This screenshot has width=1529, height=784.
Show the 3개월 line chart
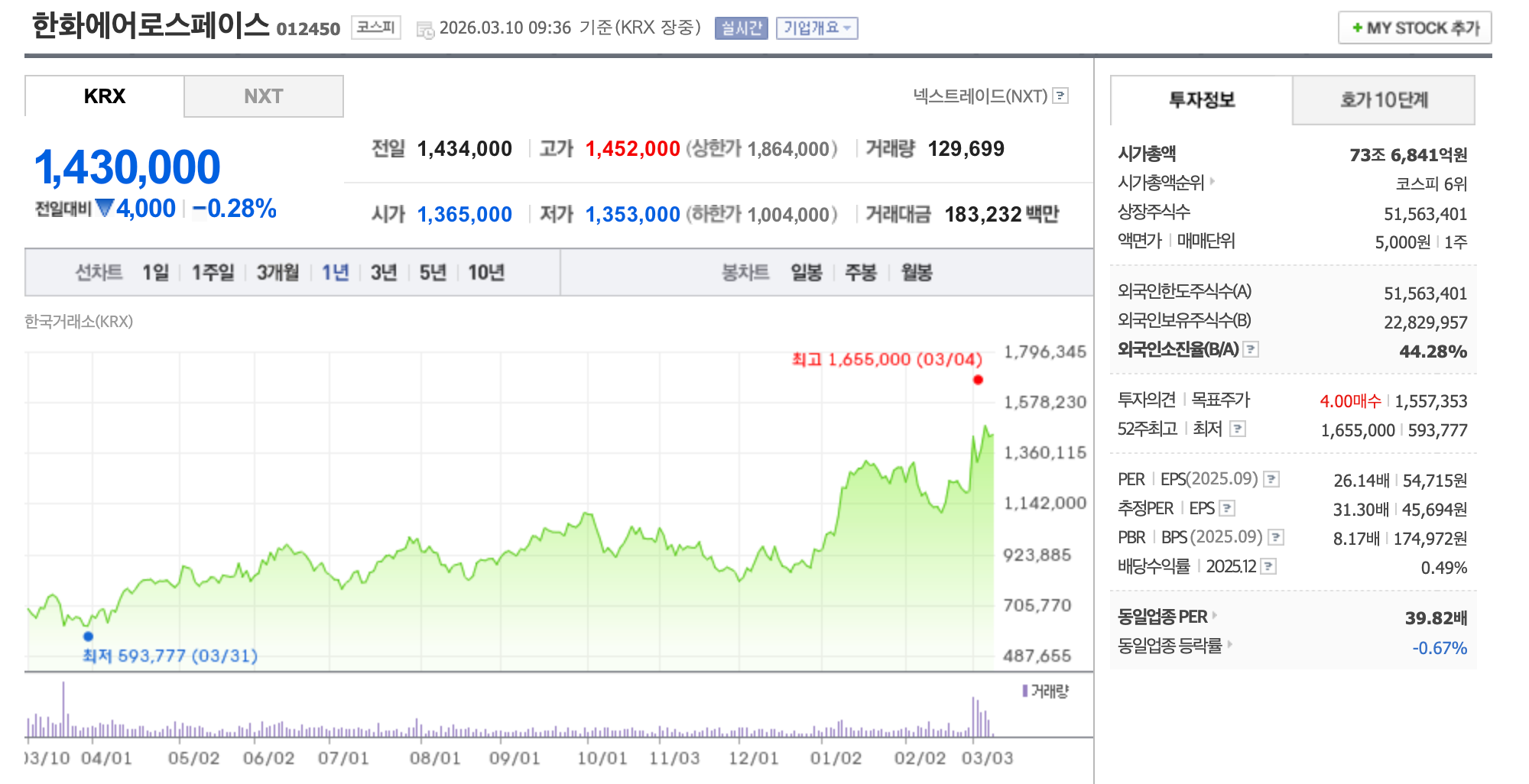point(278,273)
